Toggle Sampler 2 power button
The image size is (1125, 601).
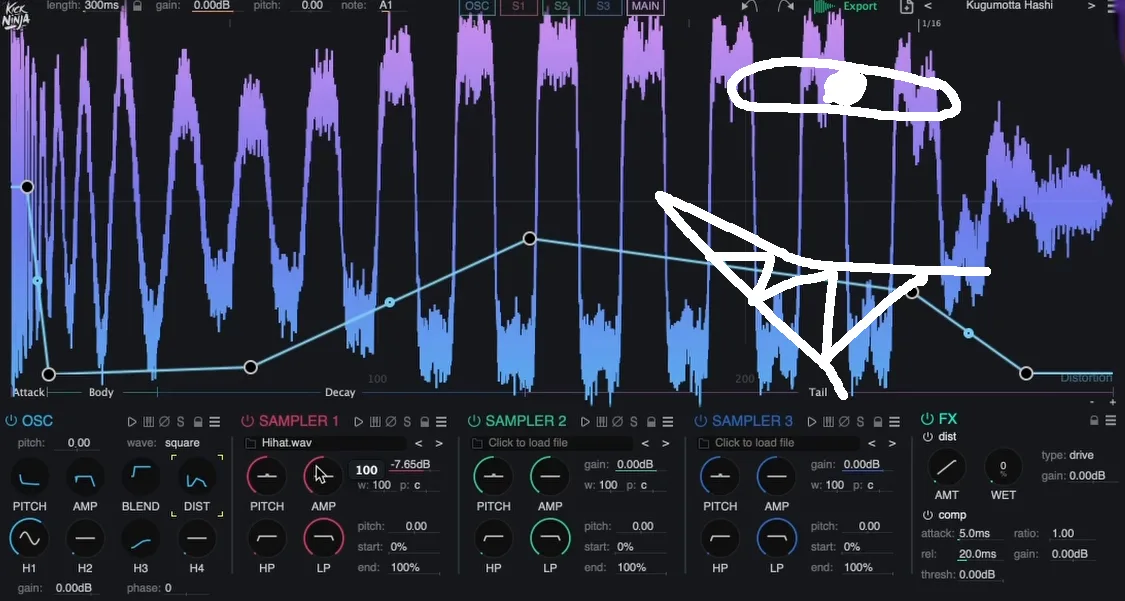tap(474, 421)
